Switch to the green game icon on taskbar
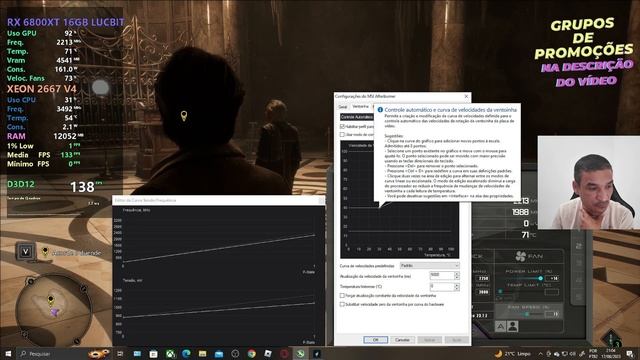 click(x=300, y=353)
